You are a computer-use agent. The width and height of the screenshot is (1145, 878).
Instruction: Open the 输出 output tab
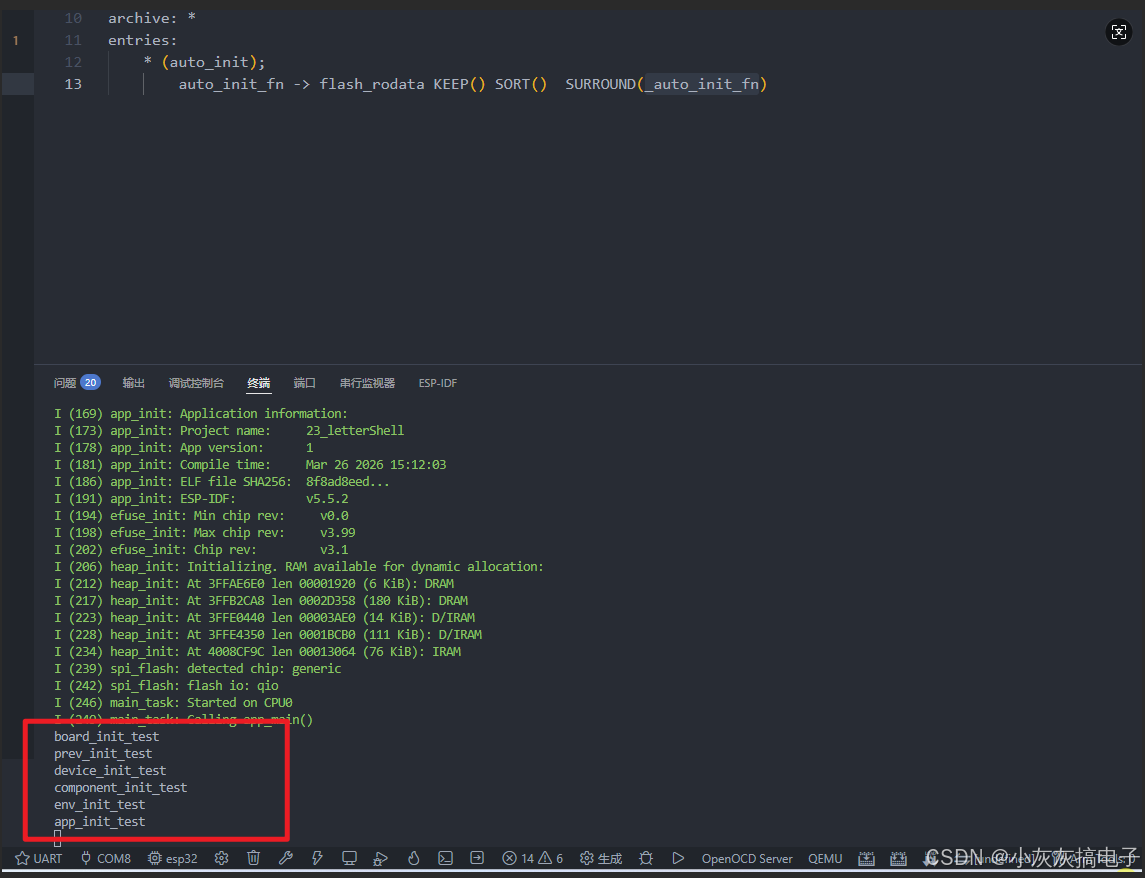[134, 383]
